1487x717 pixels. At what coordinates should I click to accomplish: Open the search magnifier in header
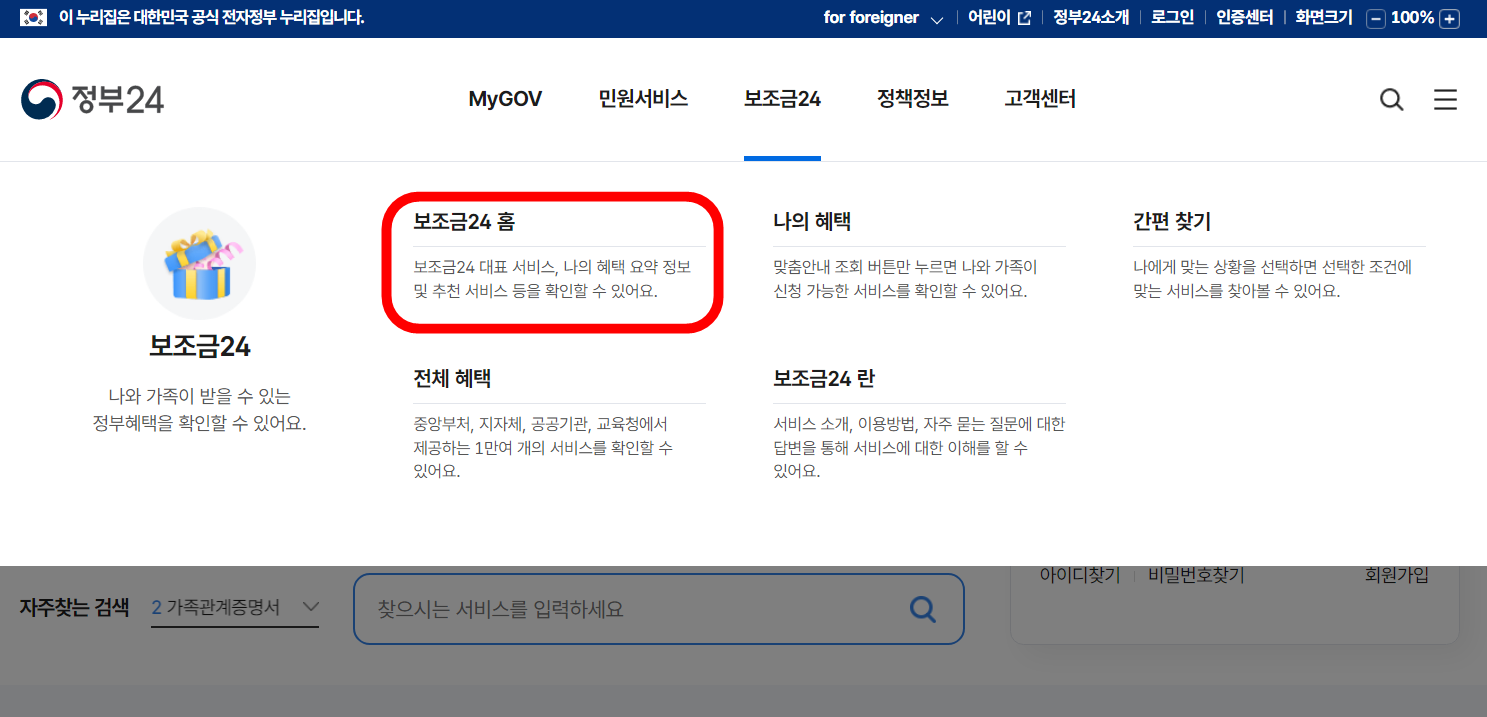(x=1392, y=99)
